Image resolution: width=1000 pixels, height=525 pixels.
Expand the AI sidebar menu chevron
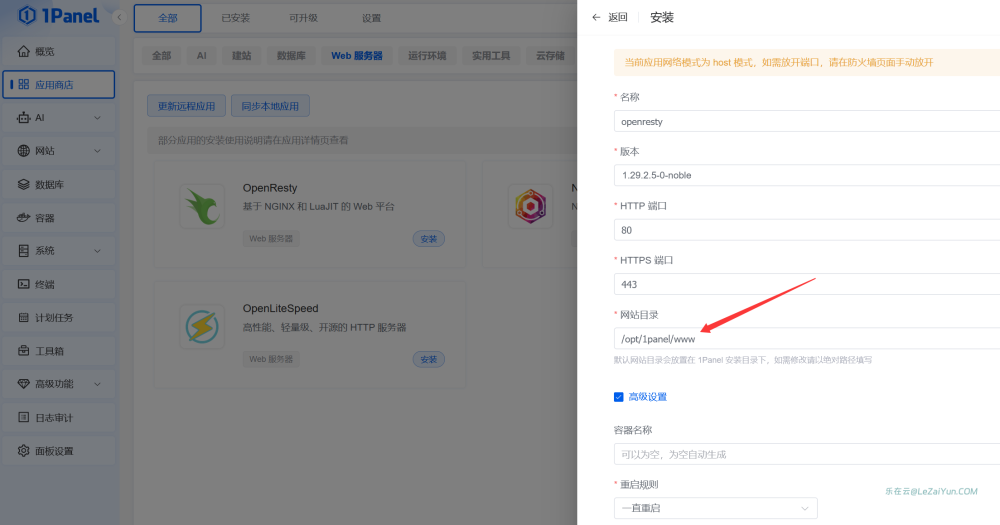pyautogui.click(x=98, y=117)
